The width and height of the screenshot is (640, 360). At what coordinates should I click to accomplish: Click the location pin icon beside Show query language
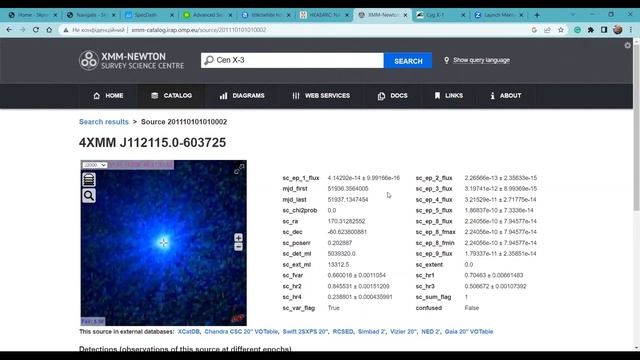tap(447, 60)
